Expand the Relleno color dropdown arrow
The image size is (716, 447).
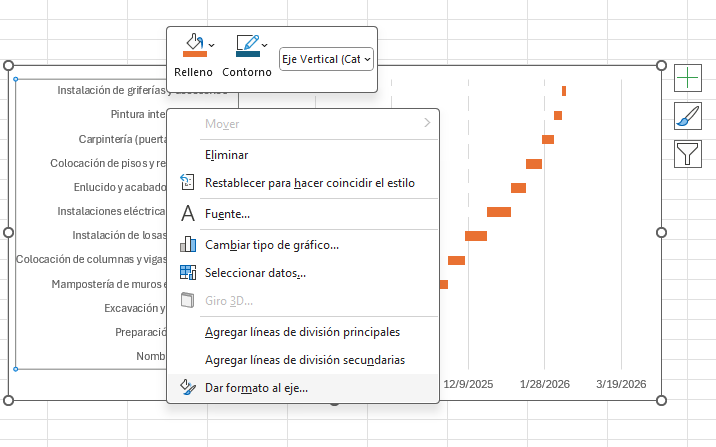pos(211,44)
